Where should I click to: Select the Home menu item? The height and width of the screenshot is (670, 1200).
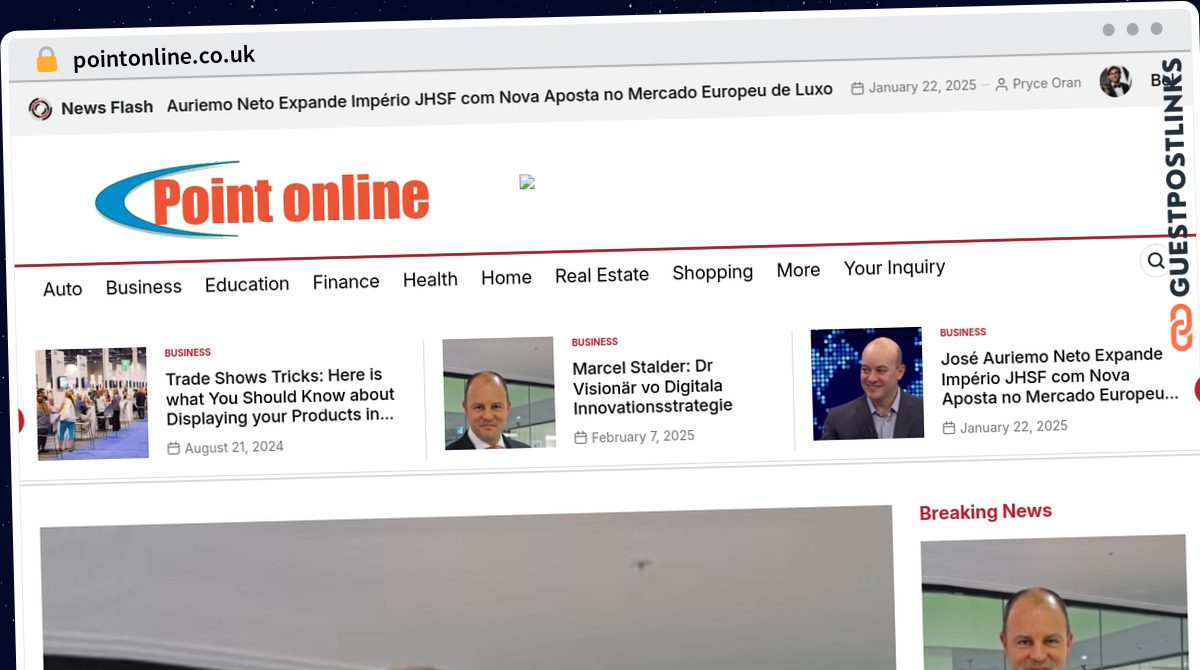pyautogui.click(x=506, y=278)
